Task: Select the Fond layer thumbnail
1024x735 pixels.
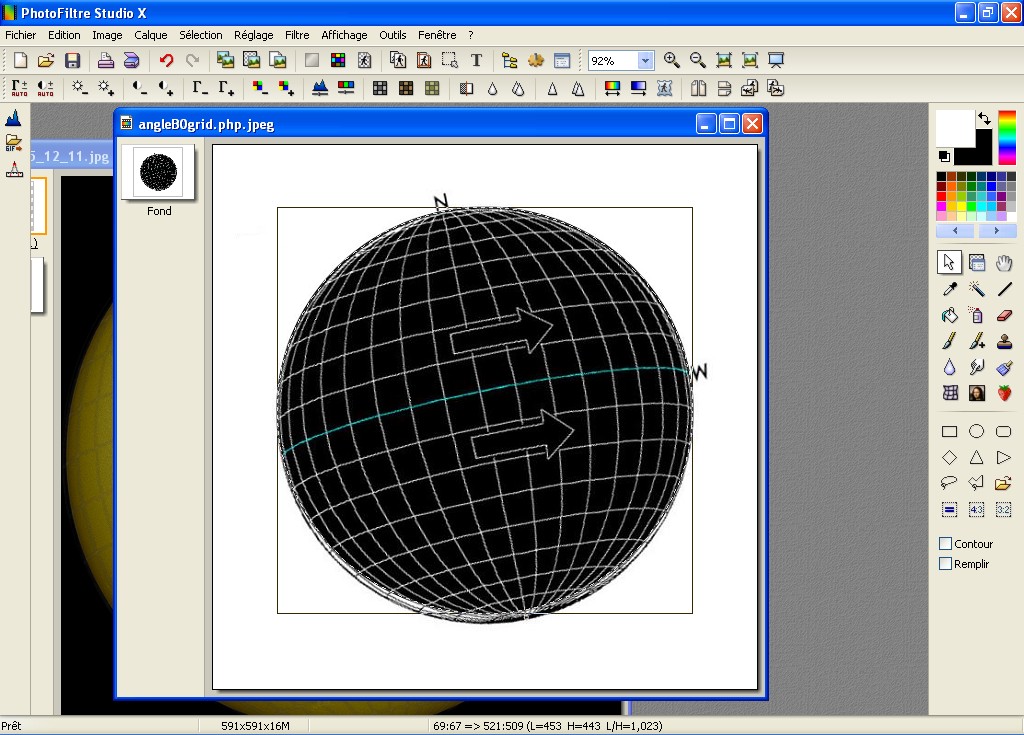Action: tap(159, 172)
